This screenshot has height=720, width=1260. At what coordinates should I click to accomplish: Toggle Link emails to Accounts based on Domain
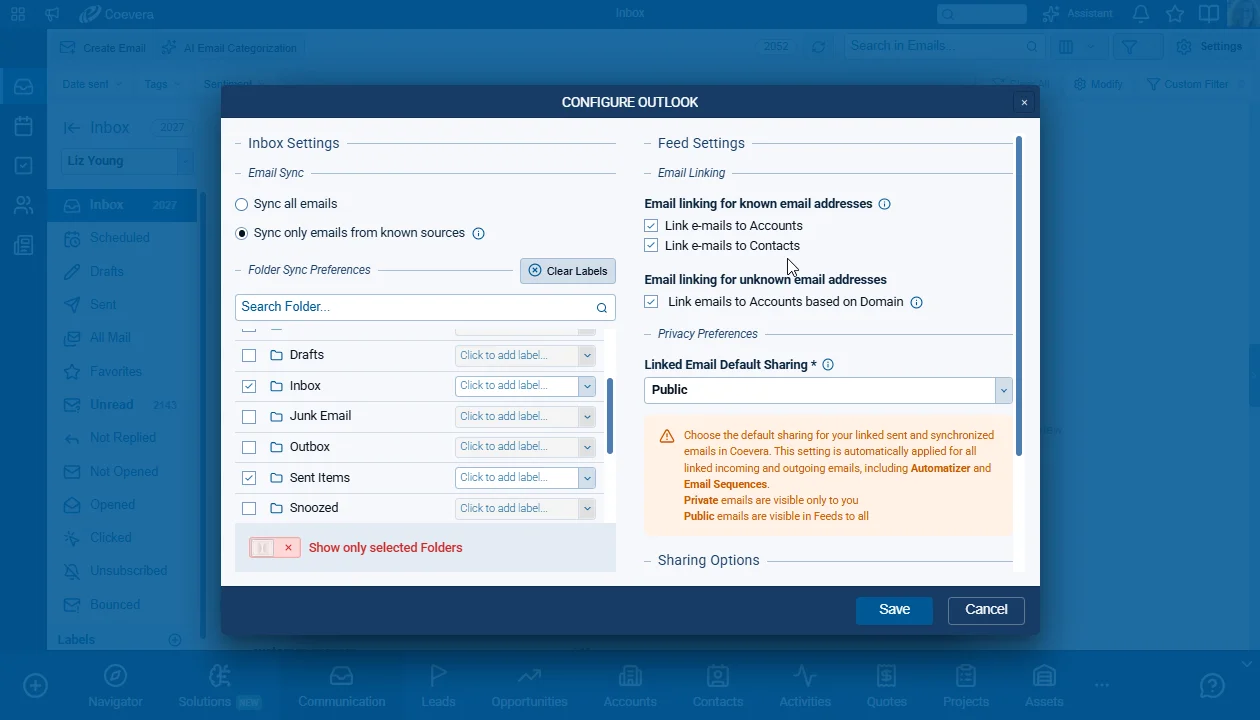(651, 302)
